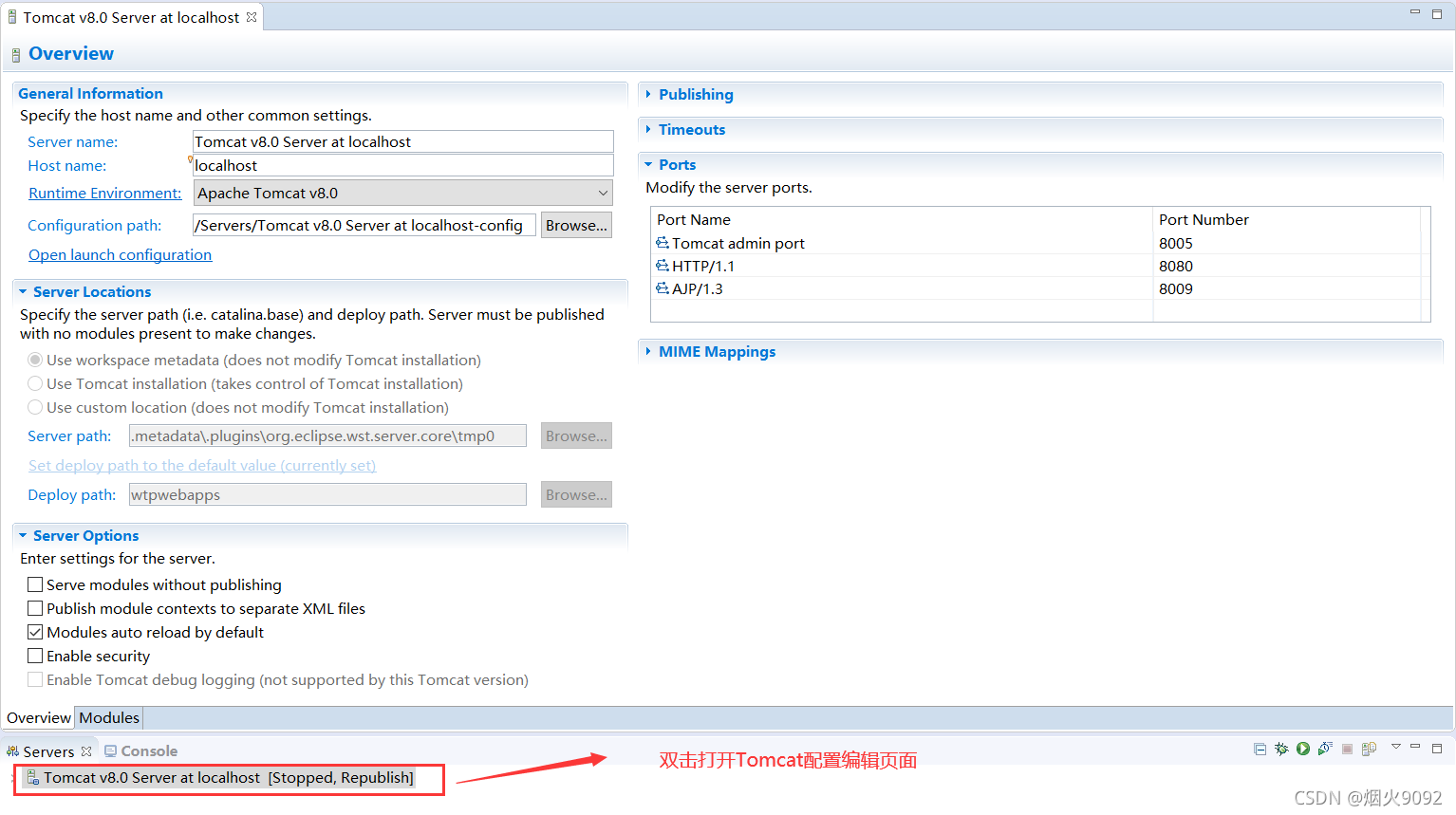The width and height of the screenshot is (1456, 815).
Task: Open the Runtime Environment dropdown
Action: (604, 193)
